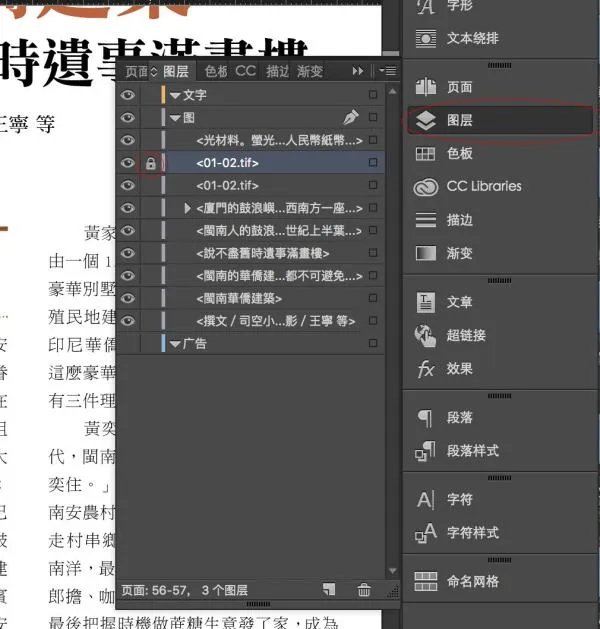Open the 页面 panel icon in the dock
600x629 pixels.
(x=426, y=87)
